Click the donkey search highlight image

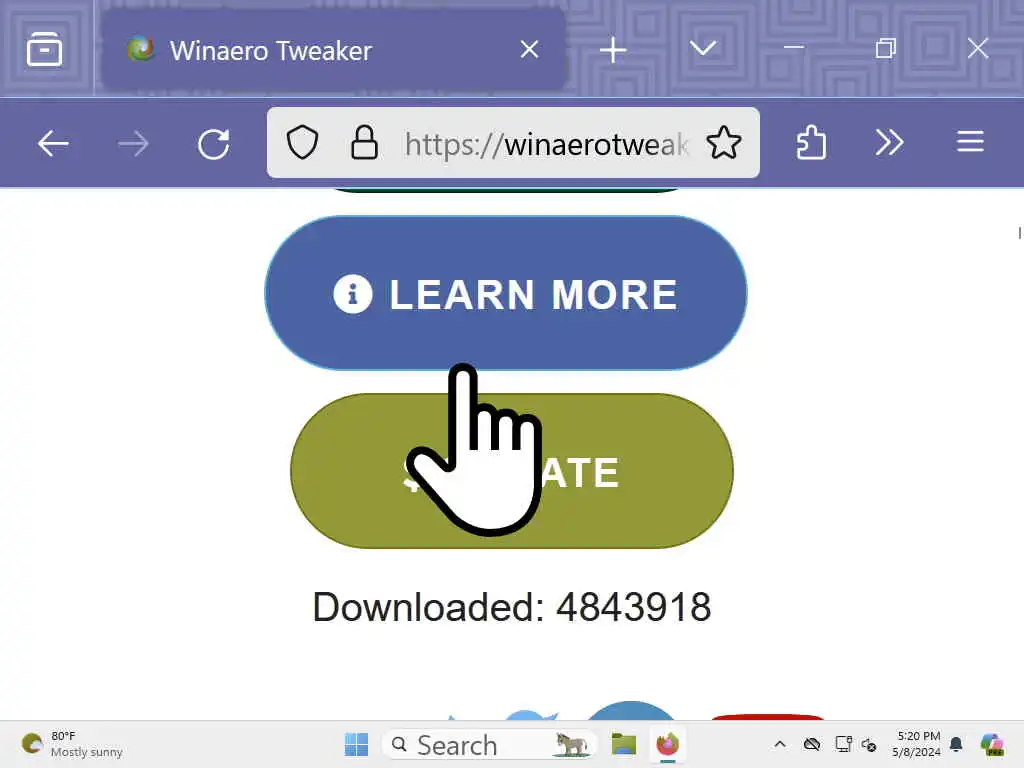coord(571,744)
